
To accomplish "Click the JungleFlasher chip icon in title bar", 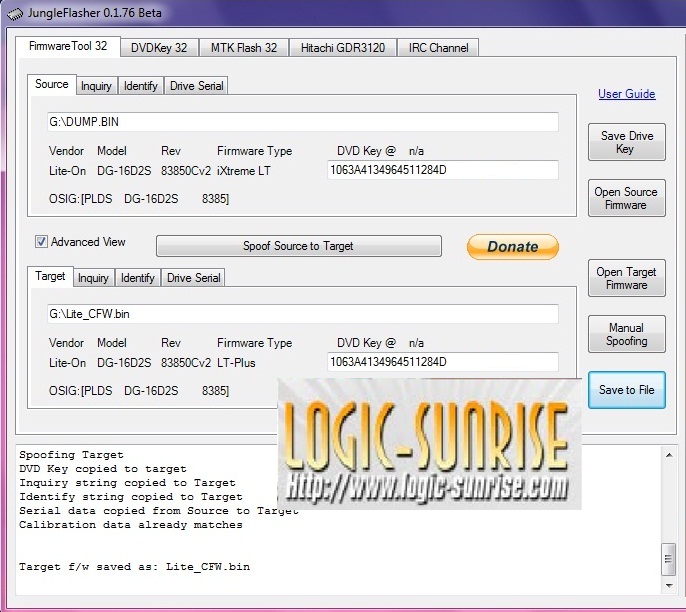I will click(15, 14).
